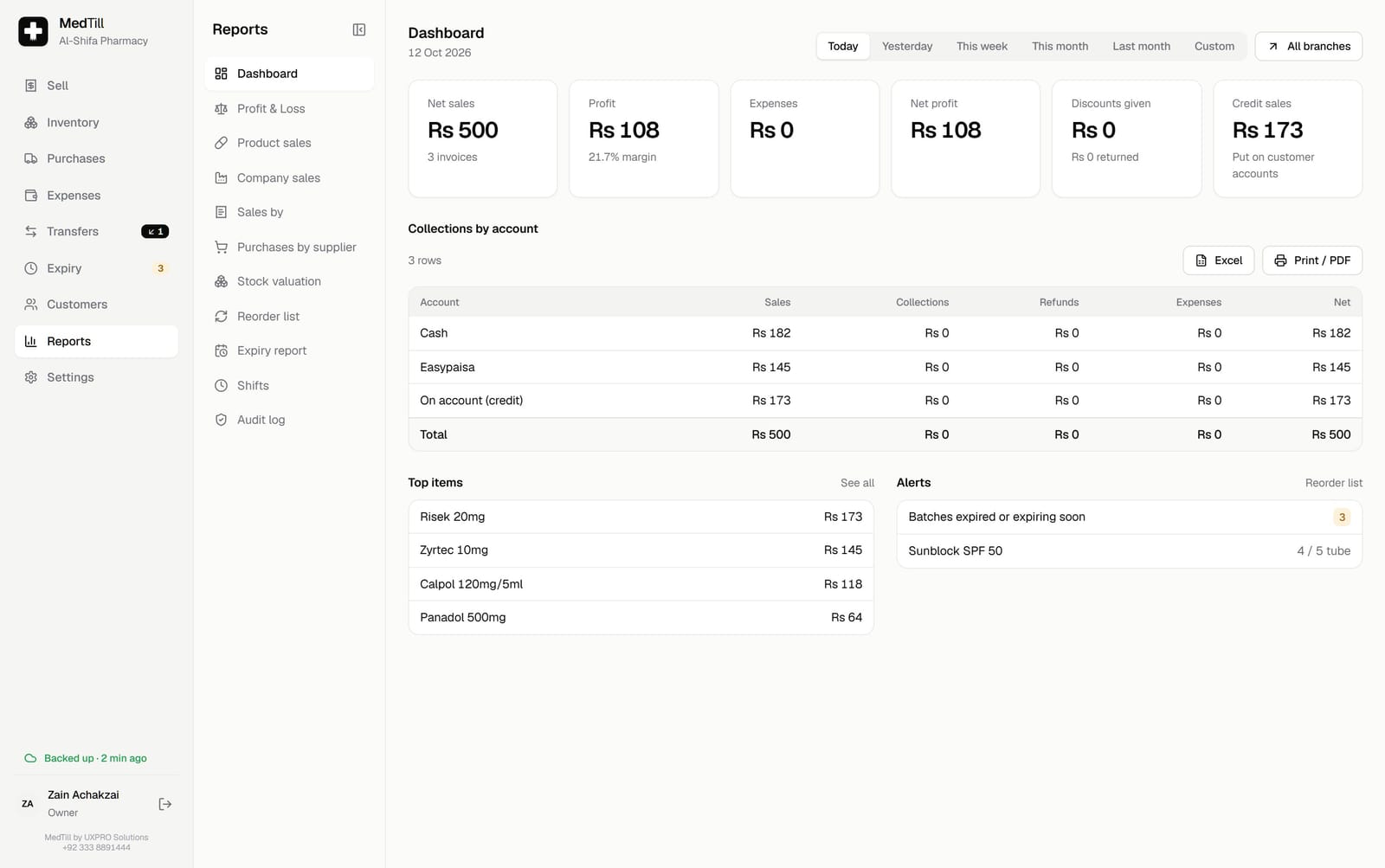Click the Customers people icon
The width and height of the screenshot is (1385, 868).
pos(31,305)
